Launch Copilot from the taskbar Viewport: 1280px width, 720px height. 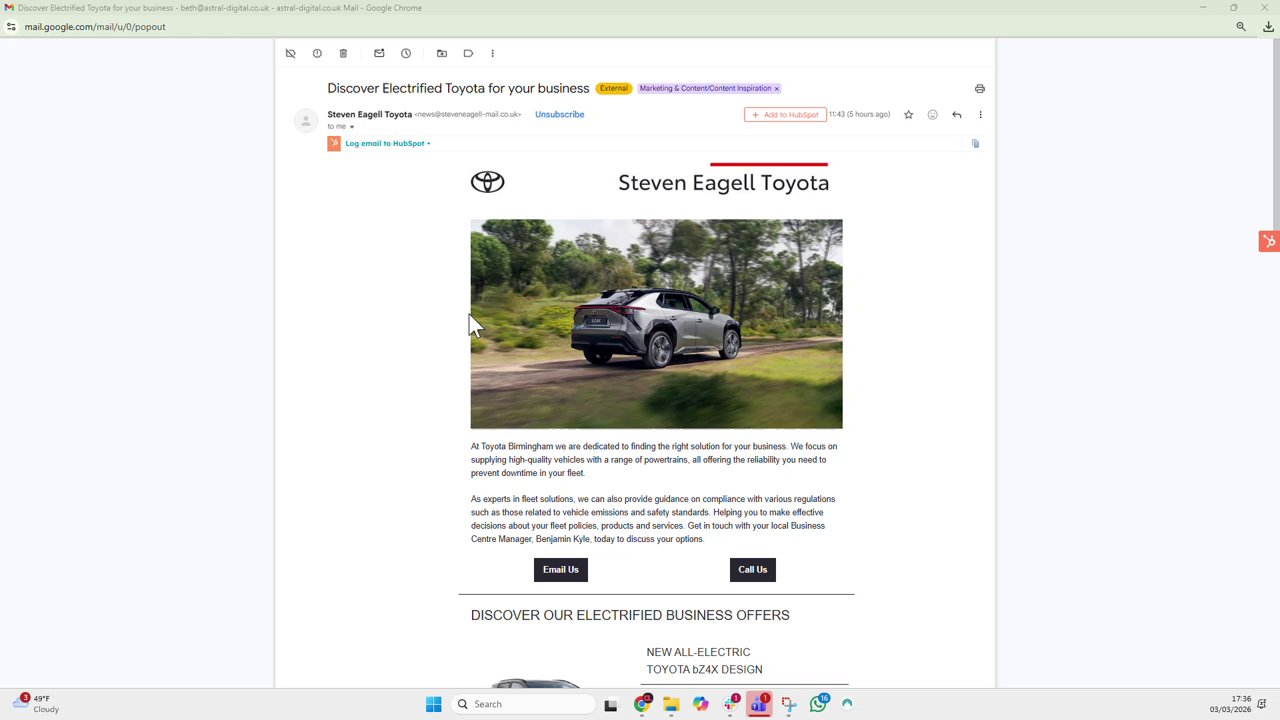(x=700, y=705)
